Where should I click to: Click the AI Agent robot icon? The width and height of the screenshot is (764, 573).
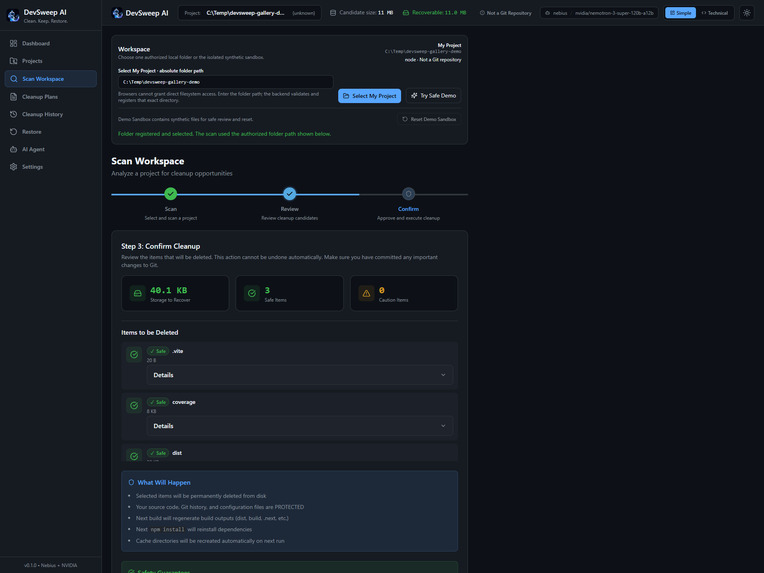14,149
